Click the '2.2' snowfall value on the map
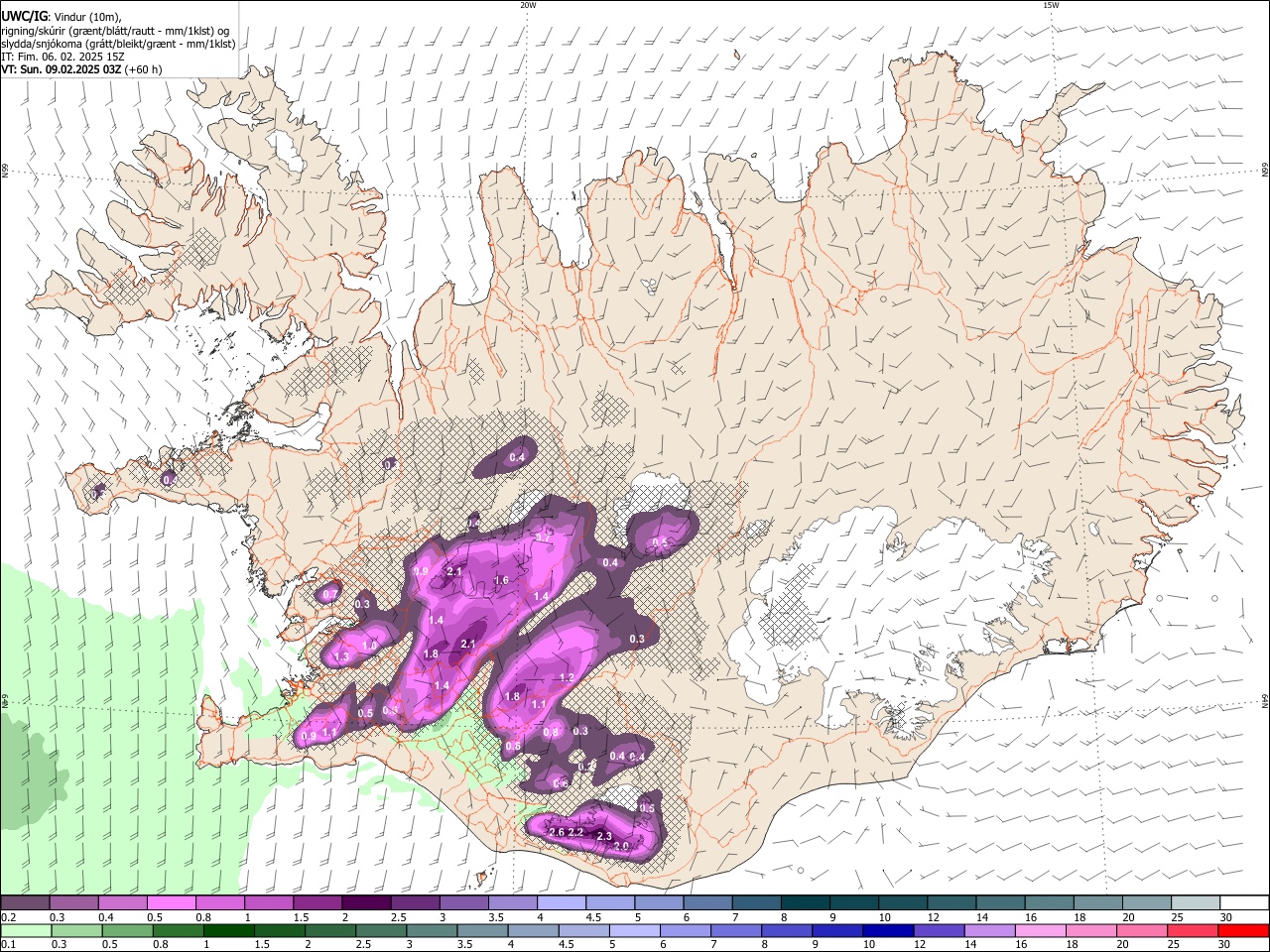The image size is (1270, 952). click(x=574, y=832)
